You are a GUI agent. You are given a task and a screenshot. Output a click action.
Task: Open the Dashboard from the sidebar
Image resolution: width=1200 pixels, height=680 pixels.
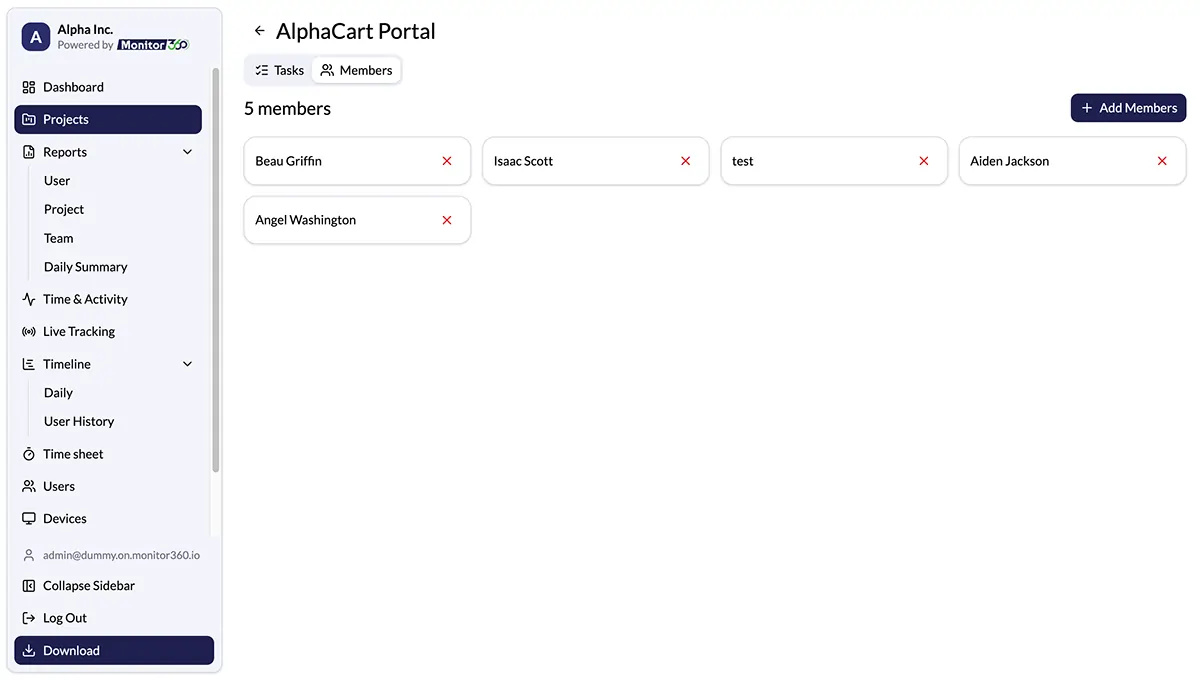pyautogui.click(x=73, y=87)
